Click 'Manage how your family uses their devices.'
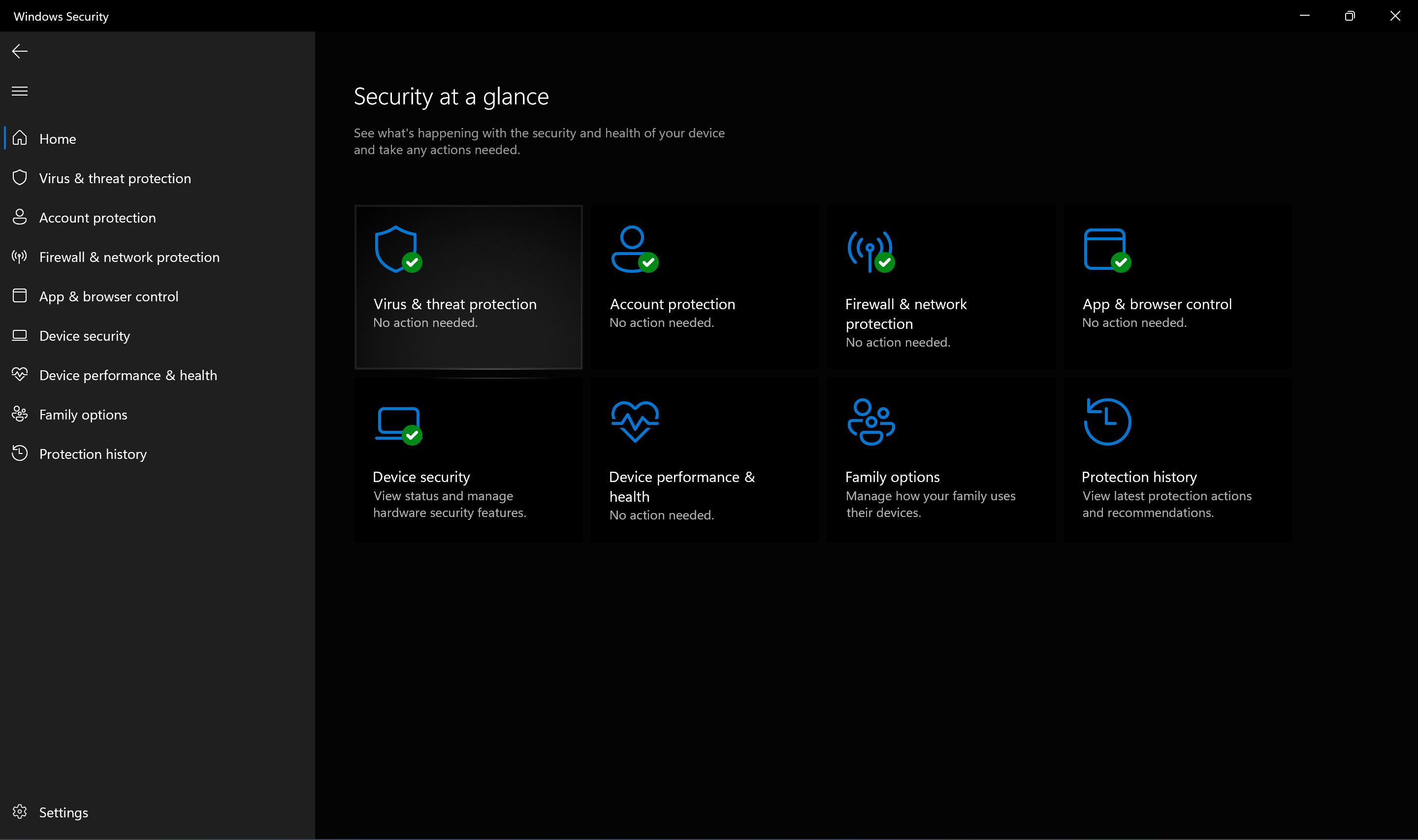 [x=931, y=504]
